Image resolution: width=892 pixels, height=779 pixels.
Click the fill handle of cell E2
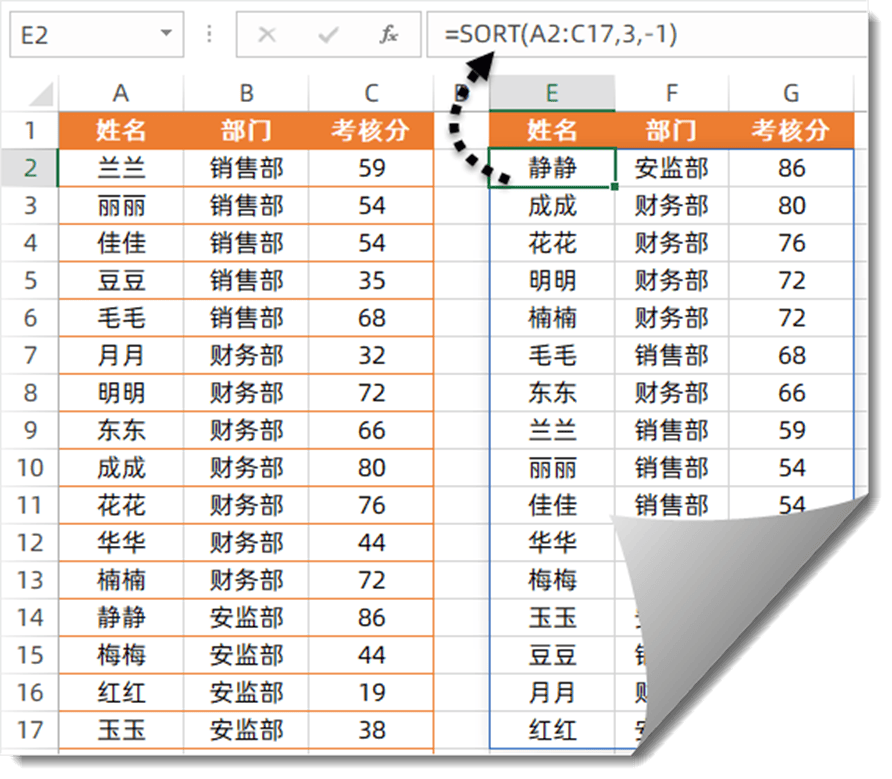pos(614,186)
